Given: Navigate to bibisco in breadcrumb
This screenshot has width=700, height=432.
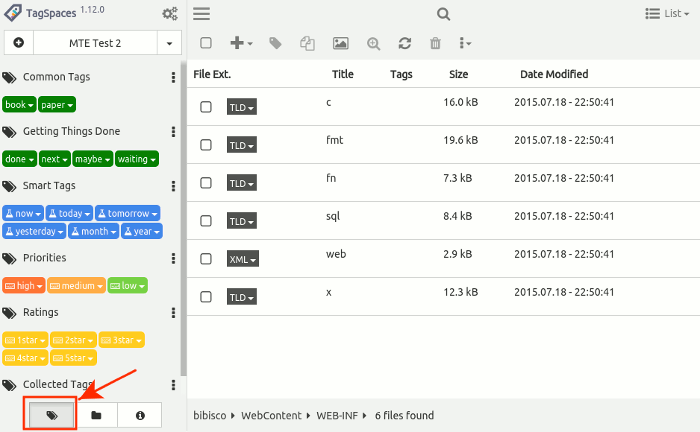Looking at the screenshot, I should coord(209,415).
